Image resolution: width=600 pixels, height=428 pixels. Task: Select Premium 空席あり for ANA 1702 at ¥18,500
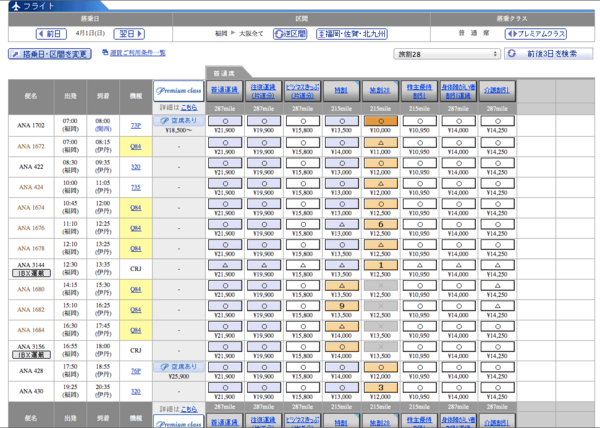point(179,121)
